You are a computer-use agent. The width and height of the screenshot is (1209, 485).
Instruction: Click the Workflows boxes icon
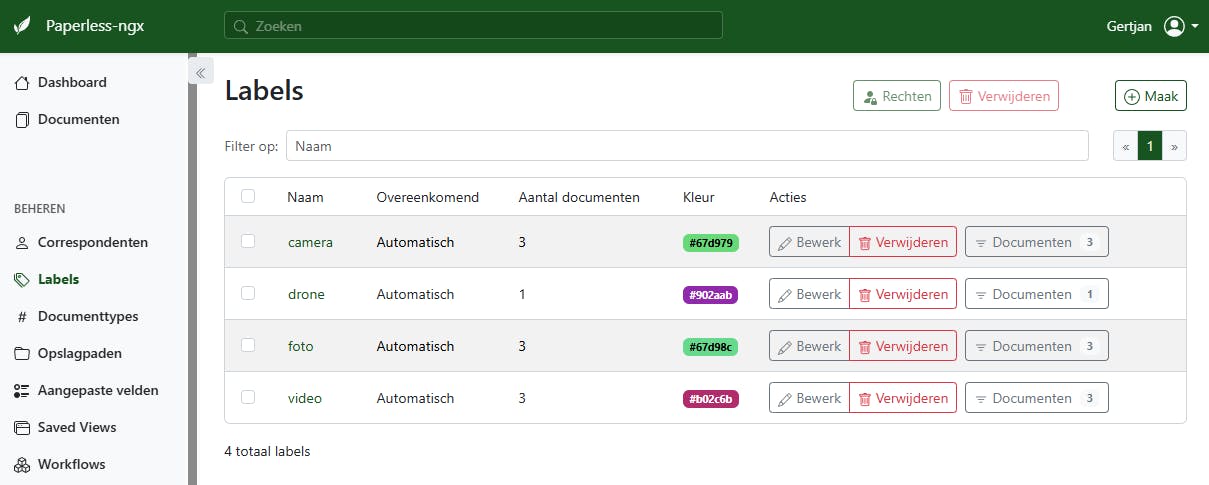(x=22, y=465)
